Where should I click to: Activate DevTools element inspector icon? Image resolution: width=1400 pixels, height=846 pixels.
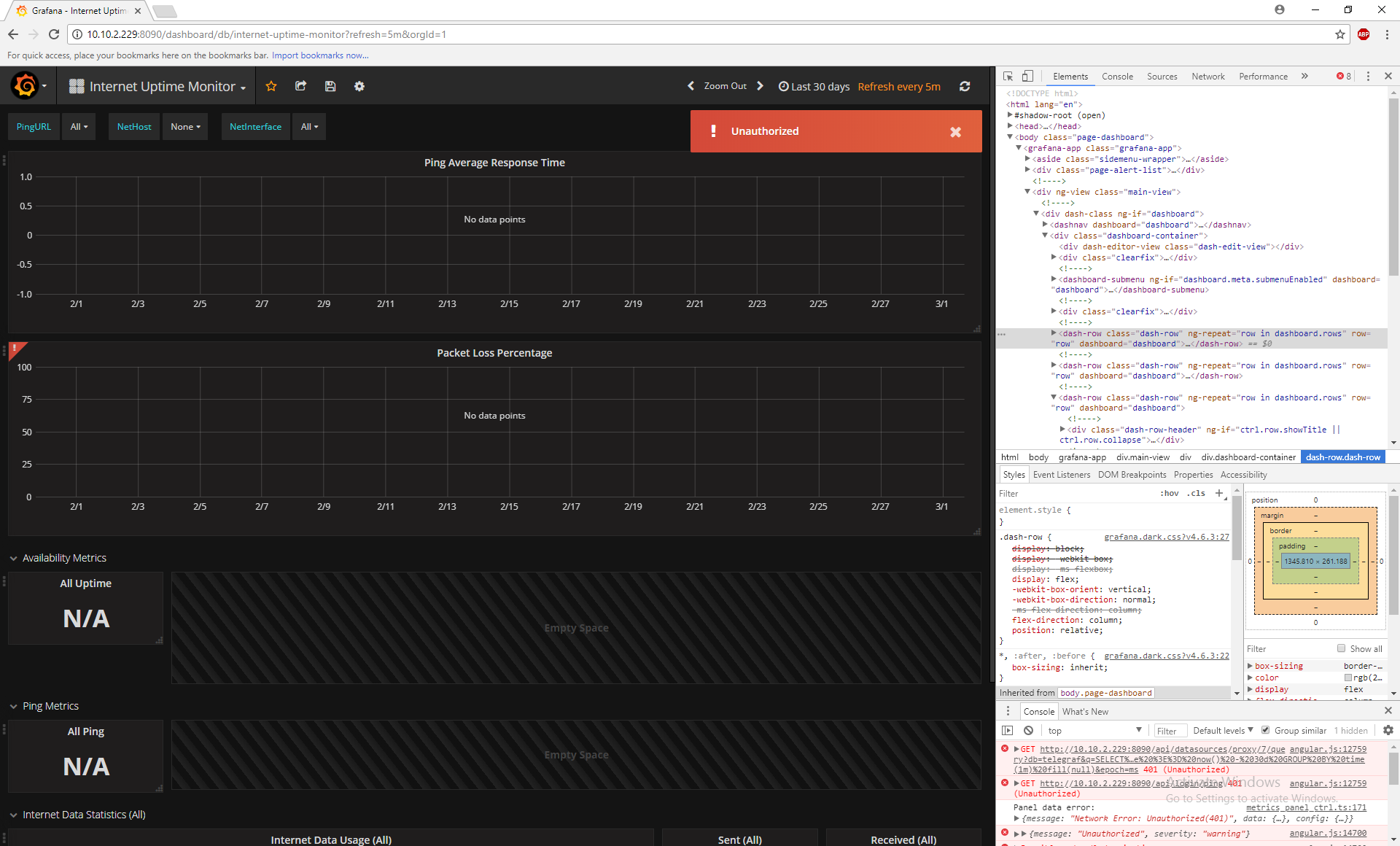pyautogui.click(x=1008, y=76)
